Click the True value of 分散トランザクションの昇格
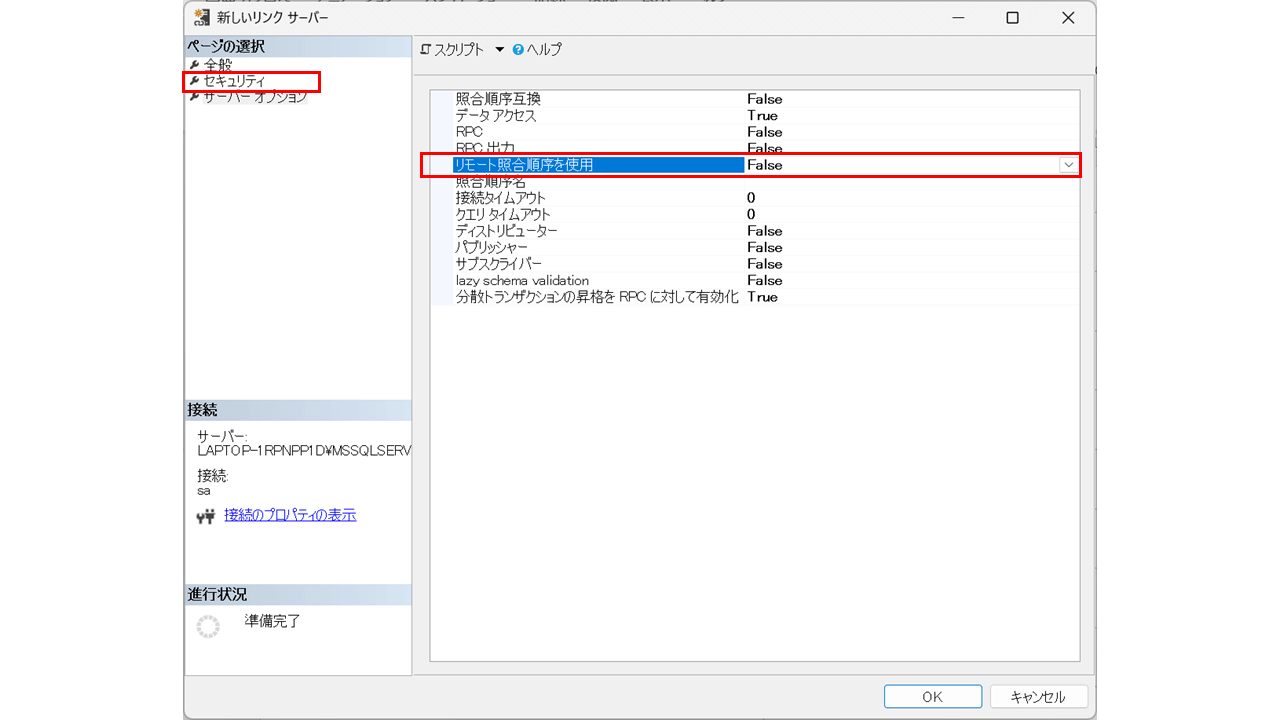 pos(762,297)
